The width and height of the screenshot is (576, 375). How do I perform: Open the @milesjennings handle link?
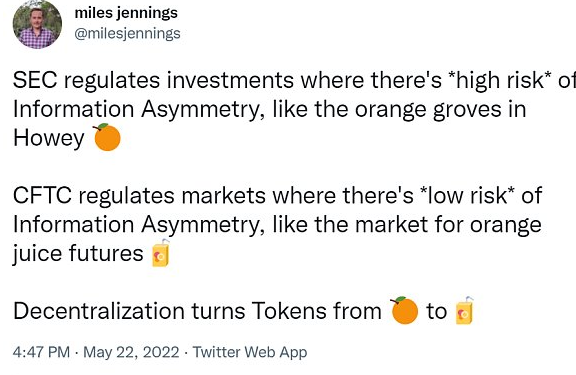point(127,33)
